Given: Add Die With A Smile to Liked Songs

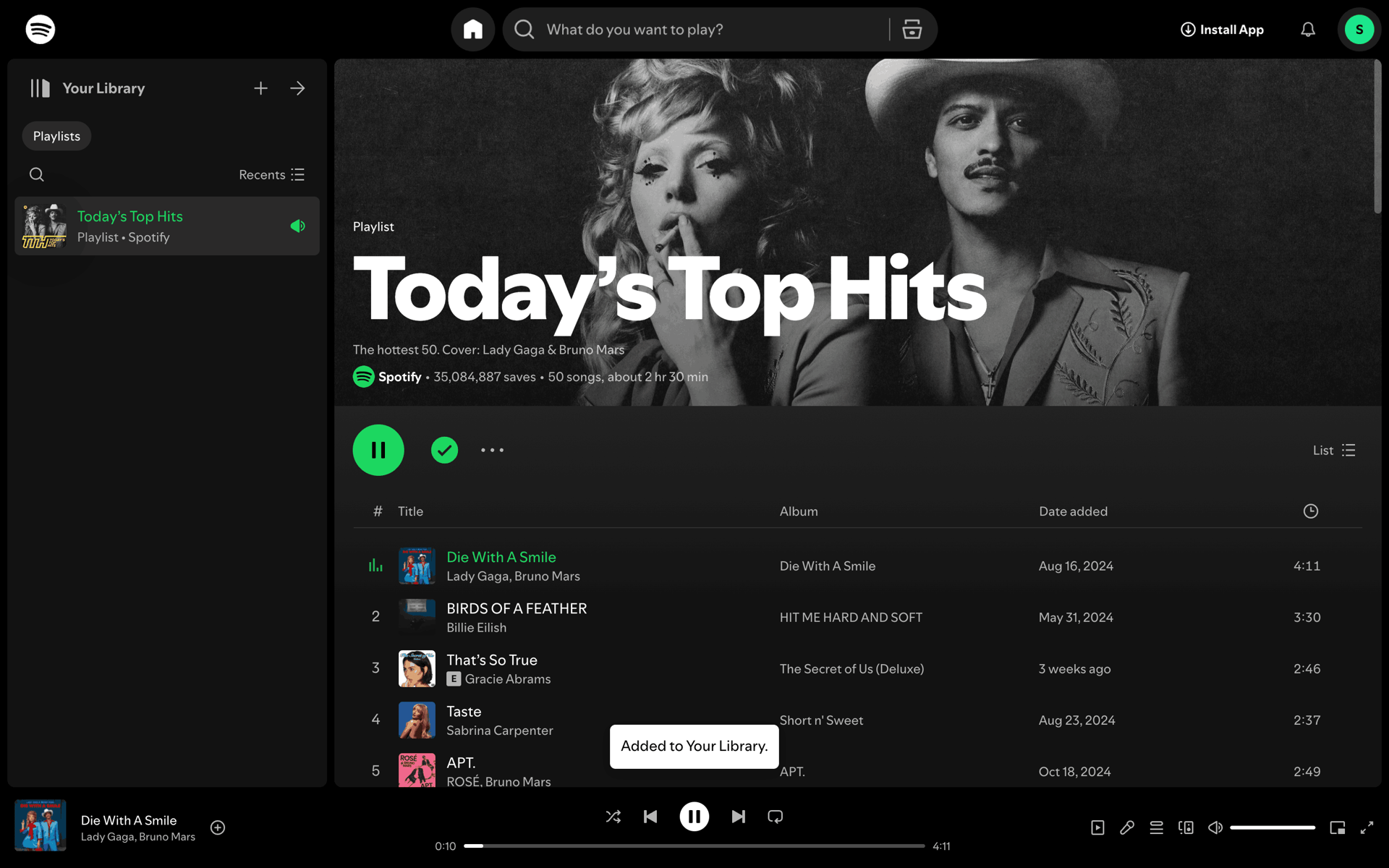Looking at the screenshot, I should [218, 827].
